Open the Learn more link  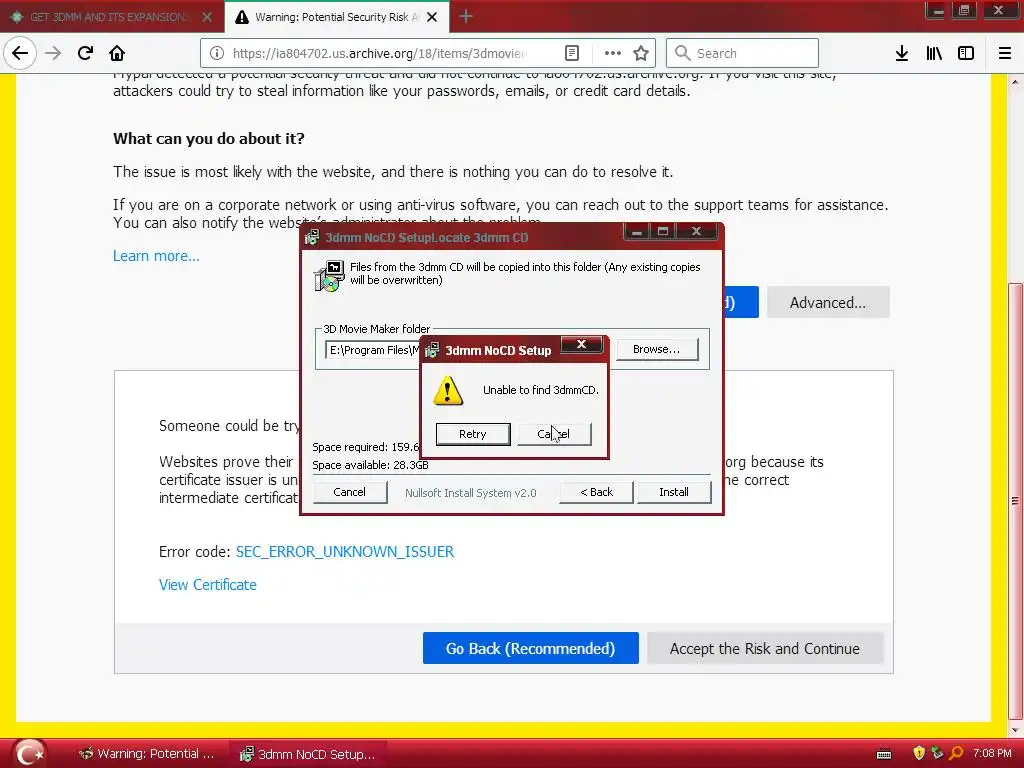(156, 255)
